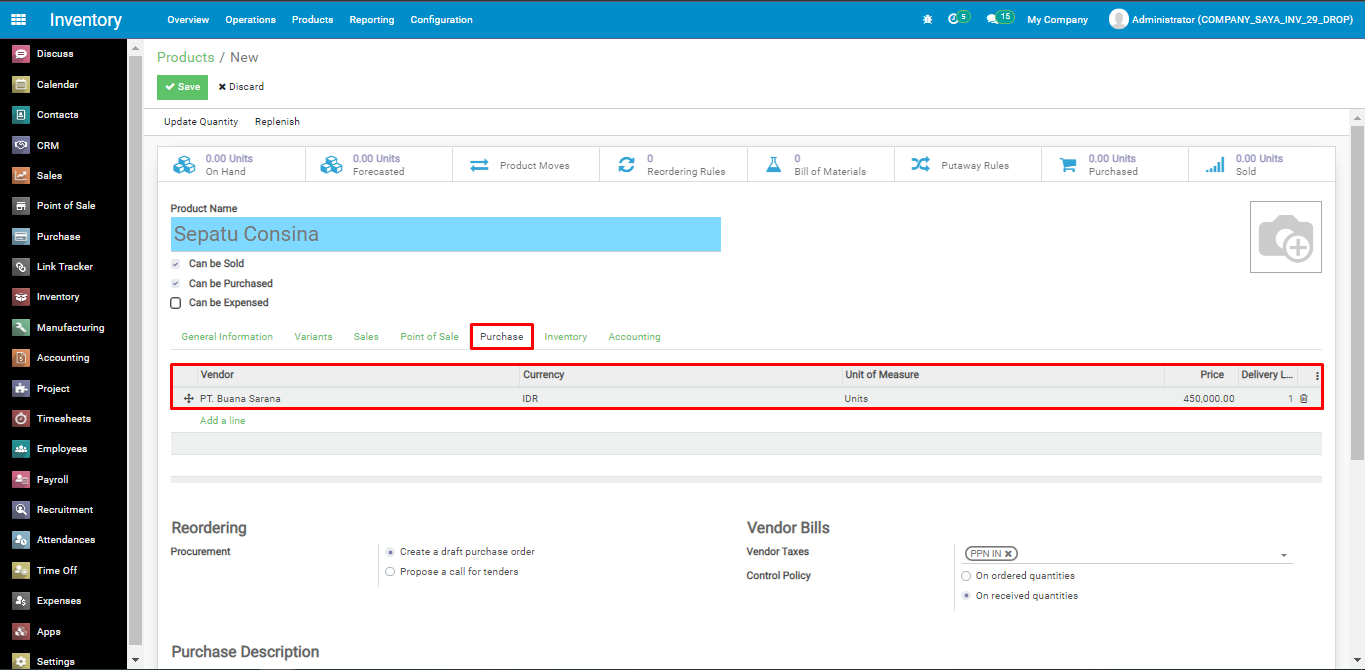Open the Administrator user menu
Image resolution: width=1365 pixels, height=670 pixels.
coord(1231,19)
